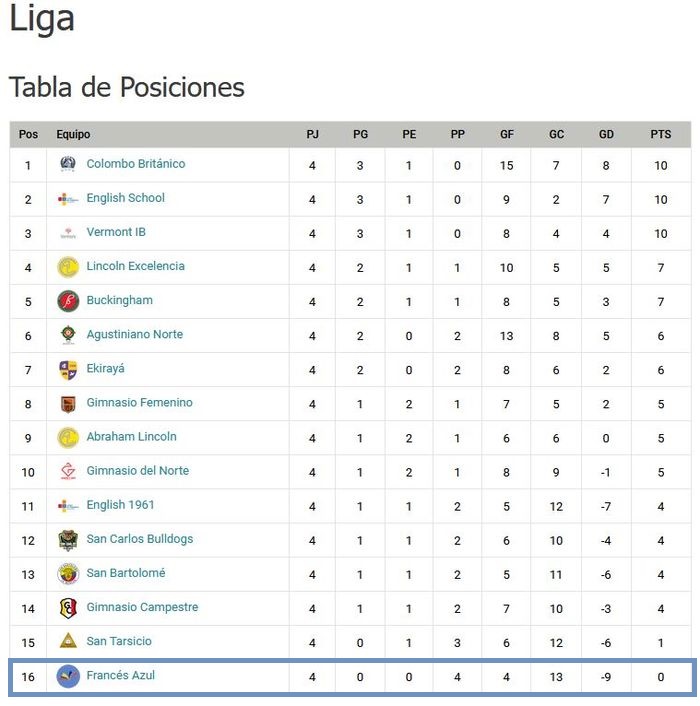Open the English School team link
Image resolution: width=700 pixels, height=706 pixels.
point(125,198)
